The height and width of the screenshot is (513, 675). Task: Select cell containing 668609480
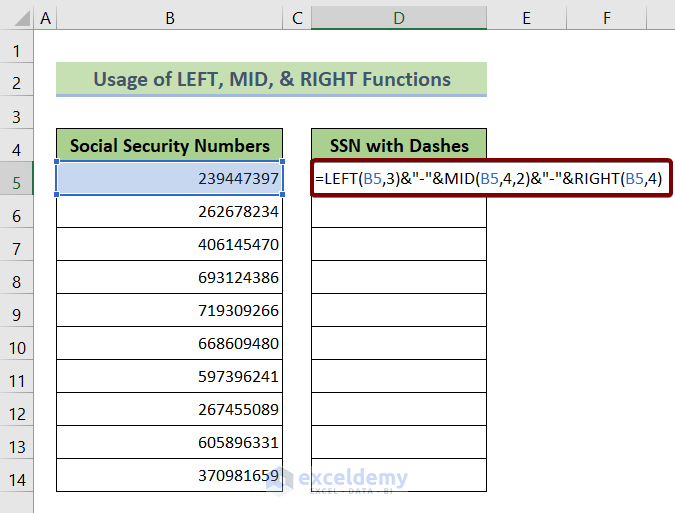tap(170, 343)
